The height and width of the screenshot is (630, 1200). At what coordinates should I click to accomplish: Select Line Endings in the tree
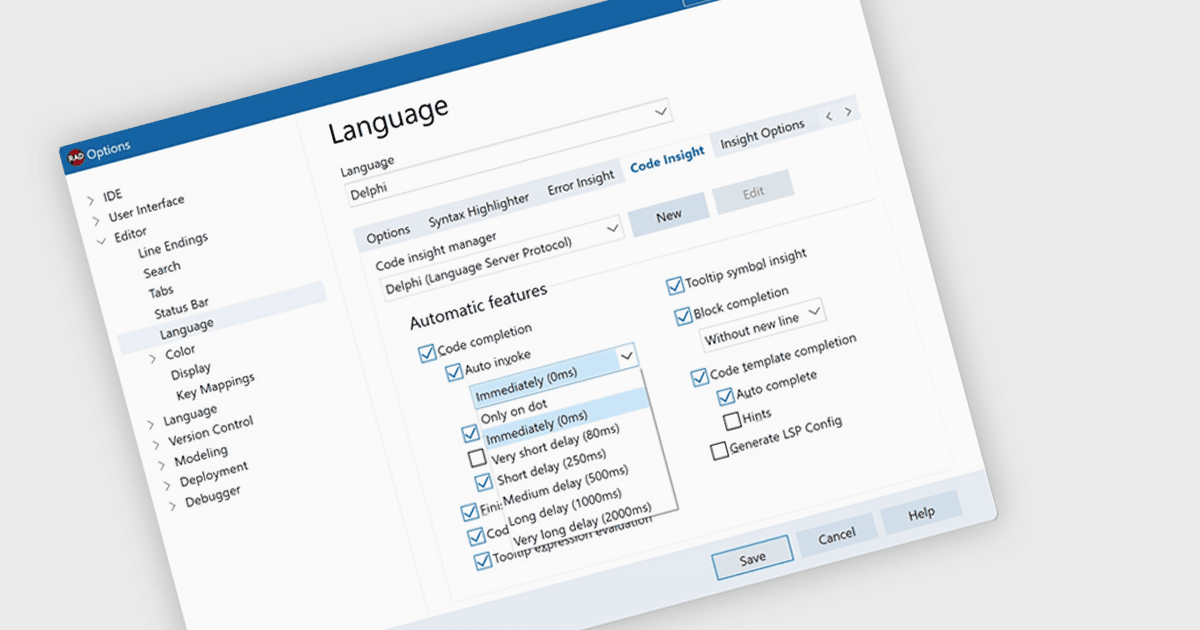(x=173, y=246)
